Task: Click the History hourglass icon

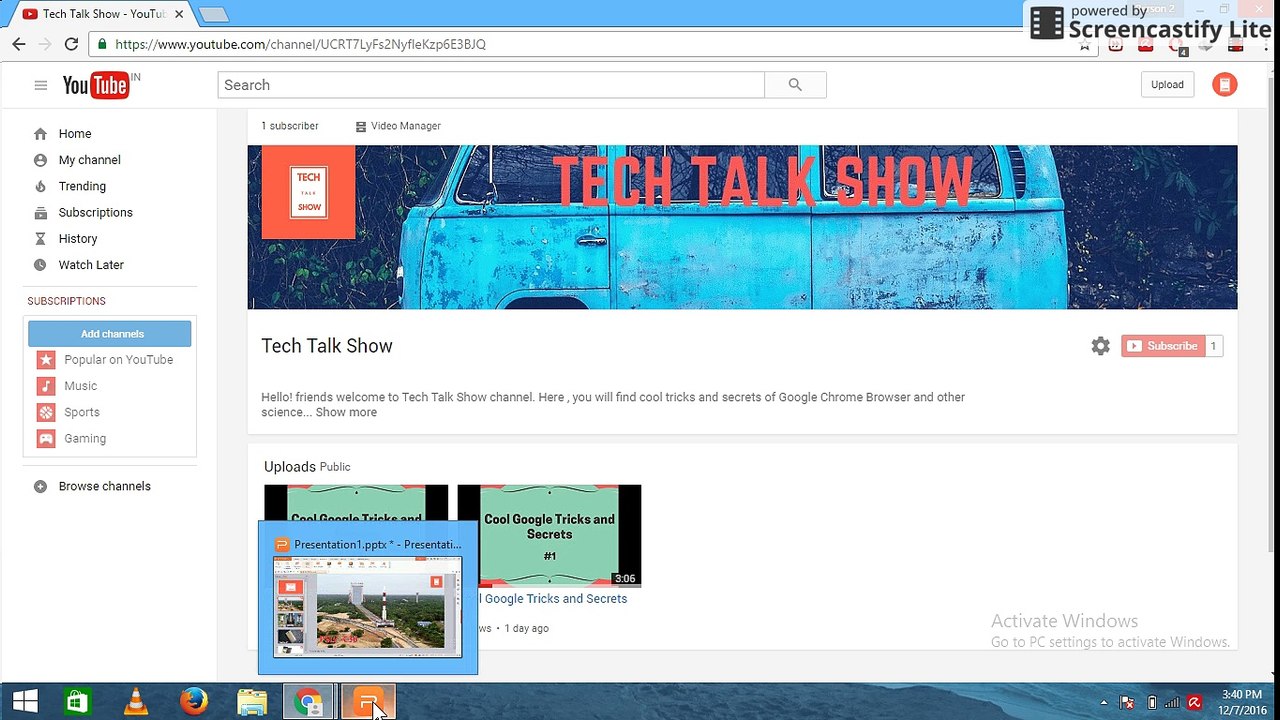Action: tap(40, 239)
